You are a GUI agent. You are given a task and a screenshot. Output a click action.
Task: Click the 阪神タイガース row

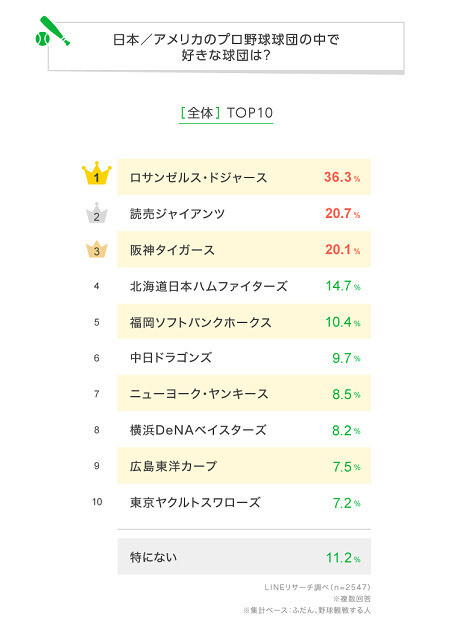point(244,249)
